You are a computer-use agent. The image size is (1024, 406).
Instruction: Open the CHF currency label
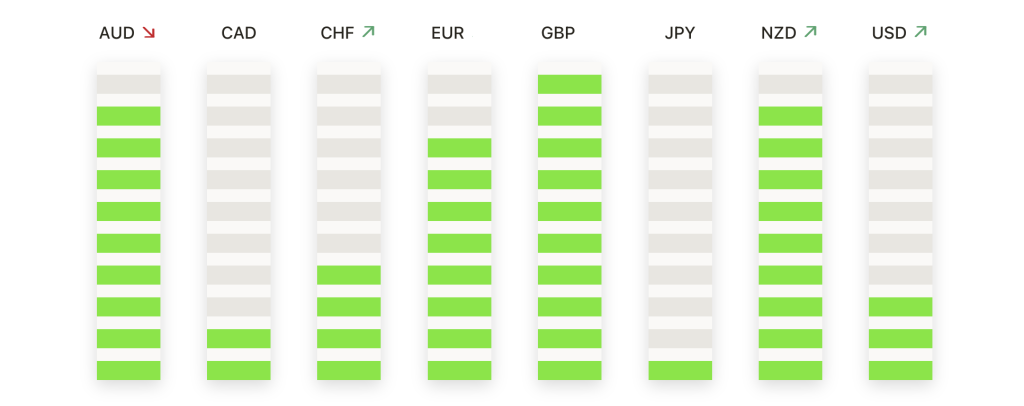pos(338,33)
